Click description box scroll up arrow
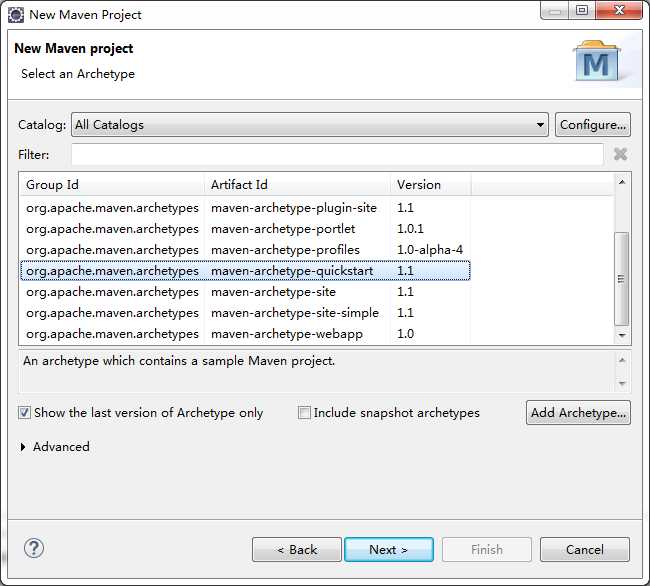 pos(622,360)
